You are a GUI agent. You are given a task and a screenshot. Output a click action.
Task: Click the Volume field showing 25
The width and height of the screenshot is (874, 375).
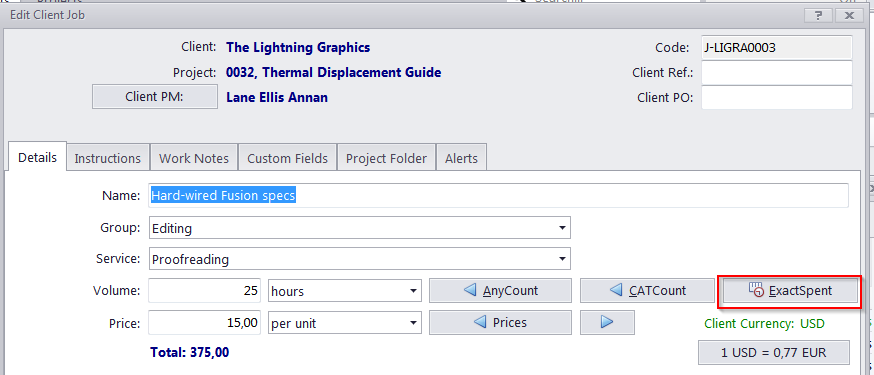pos(205,291)
